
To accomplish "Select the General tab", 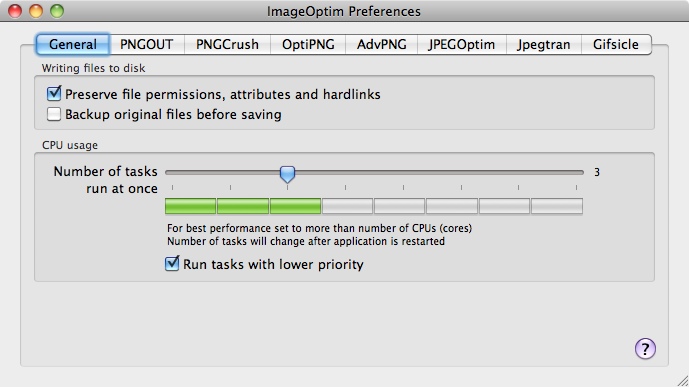I will (73, 44).
